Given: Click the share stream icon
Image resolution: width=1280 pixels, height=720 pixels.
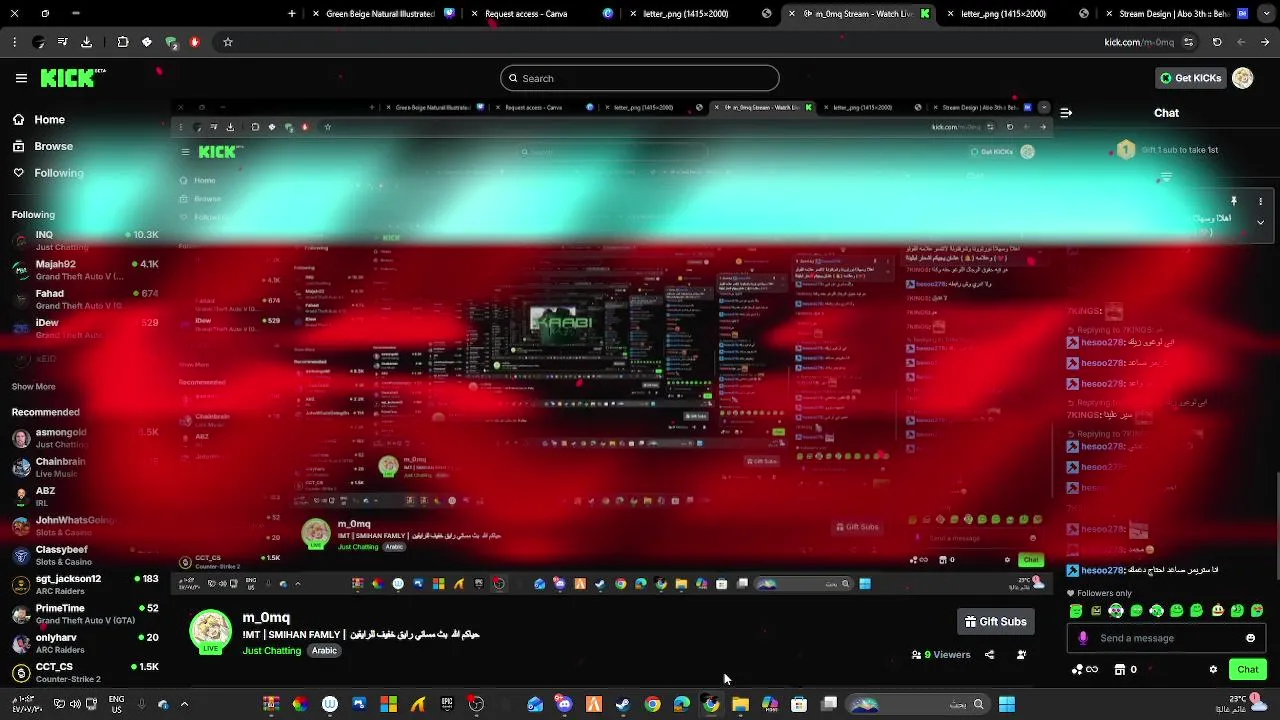Looking at the screenshot, I should 989,655.
